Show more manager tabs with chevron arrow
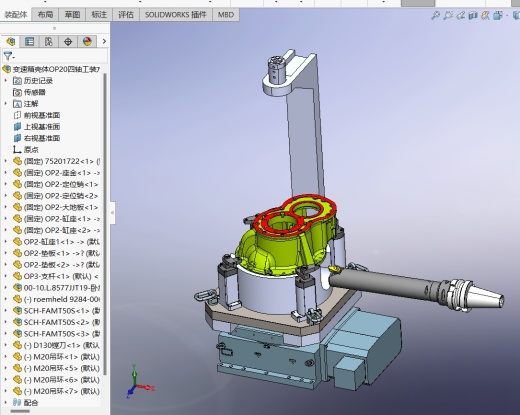Image resolution: width=520 pixels, height=415 pixels. coord(104,41)
